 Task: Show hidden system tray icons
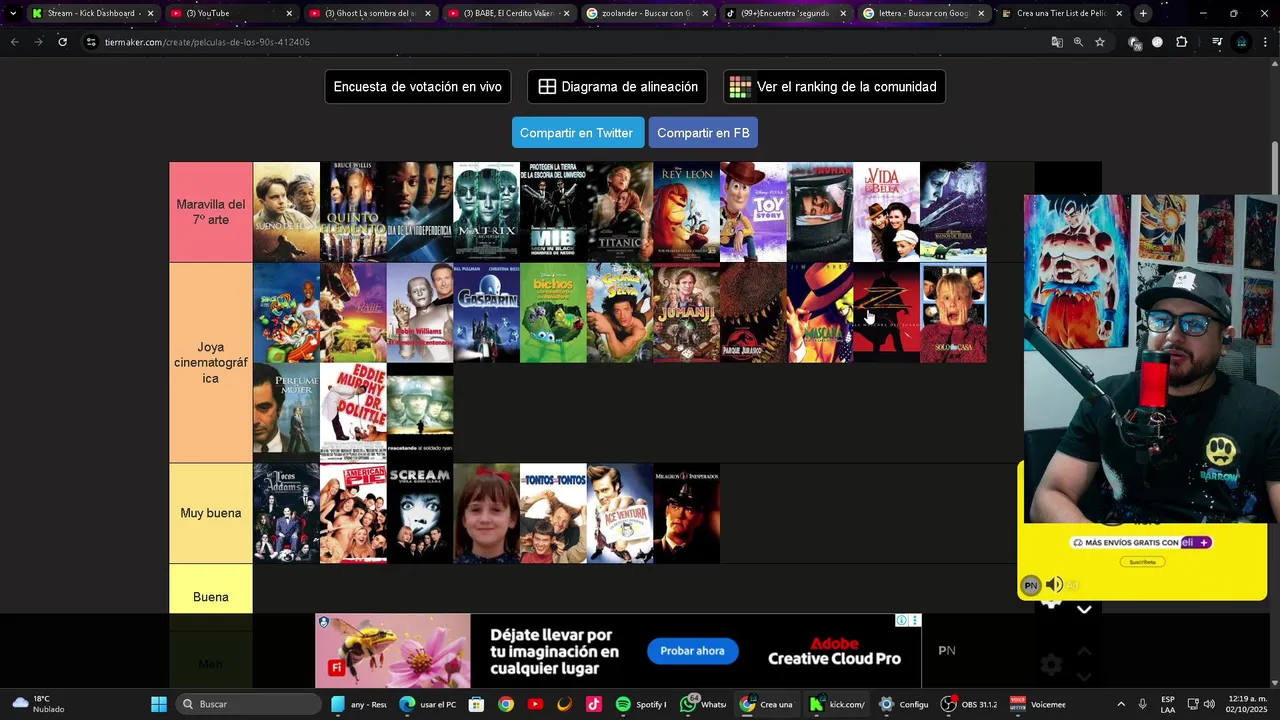pos(1120,704)
